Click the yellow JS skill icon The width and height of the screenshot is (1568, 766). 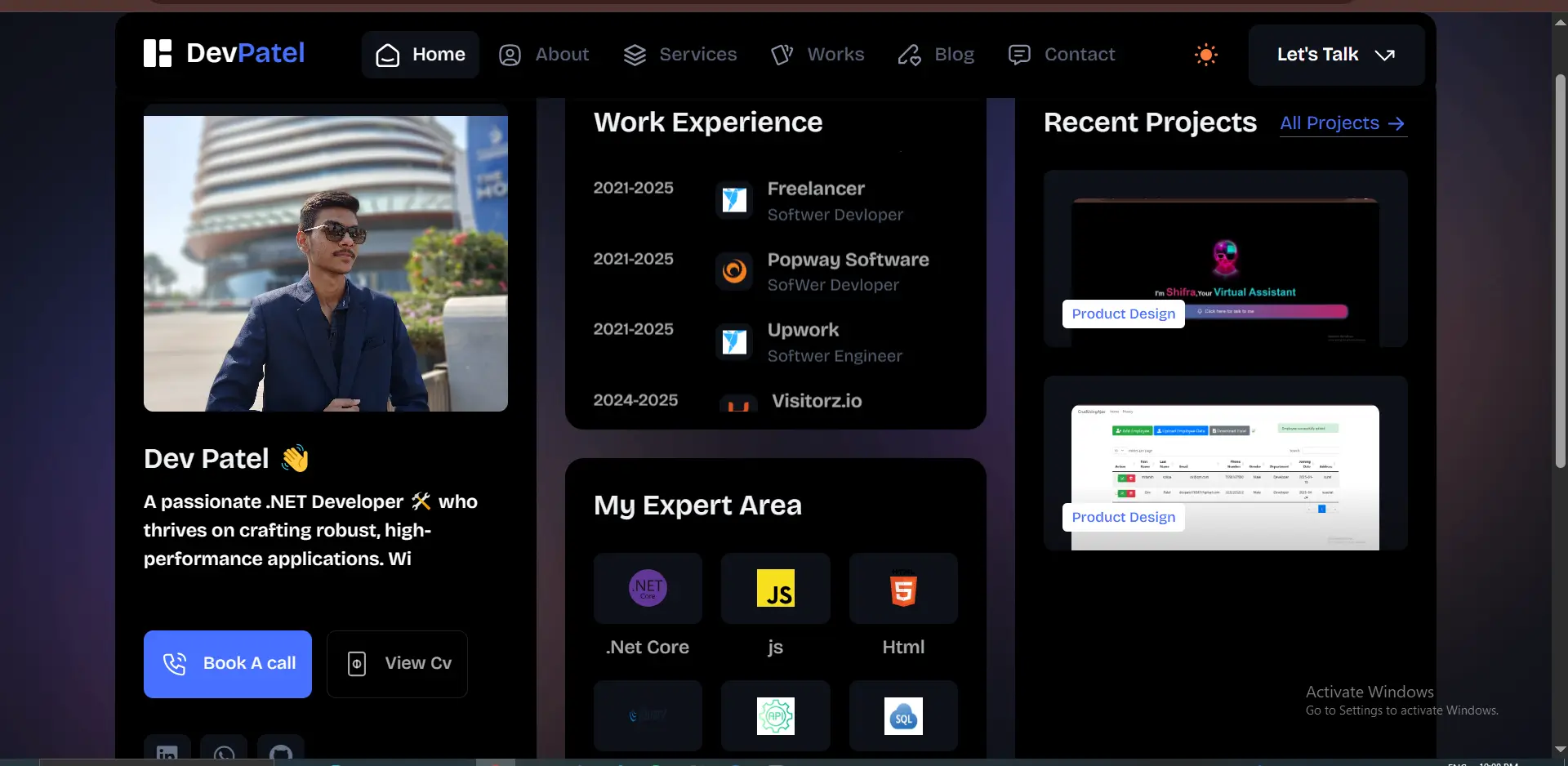coord(775,588)
